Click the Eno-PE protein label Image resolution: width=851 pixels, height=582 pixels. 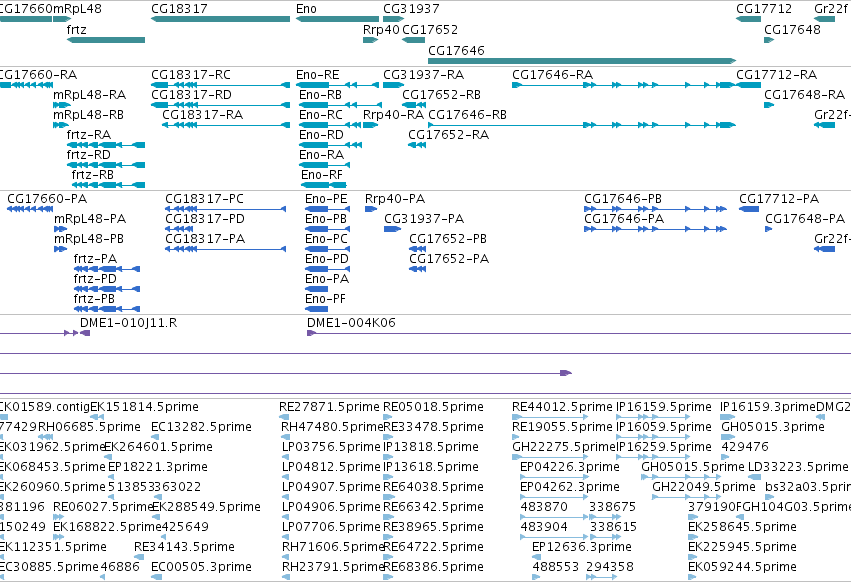click(326, 199)
